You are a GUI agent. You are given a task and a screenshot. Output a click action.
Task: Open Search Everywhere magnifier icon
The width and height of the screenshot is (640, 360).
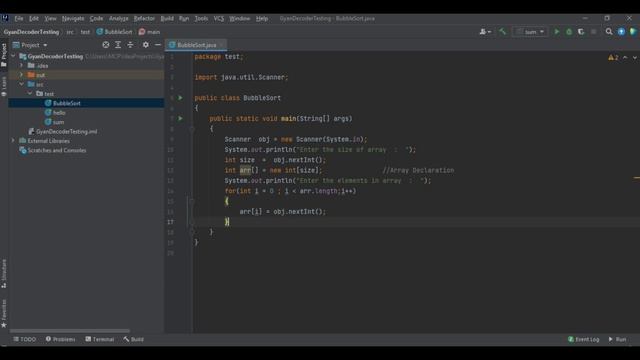609,31
